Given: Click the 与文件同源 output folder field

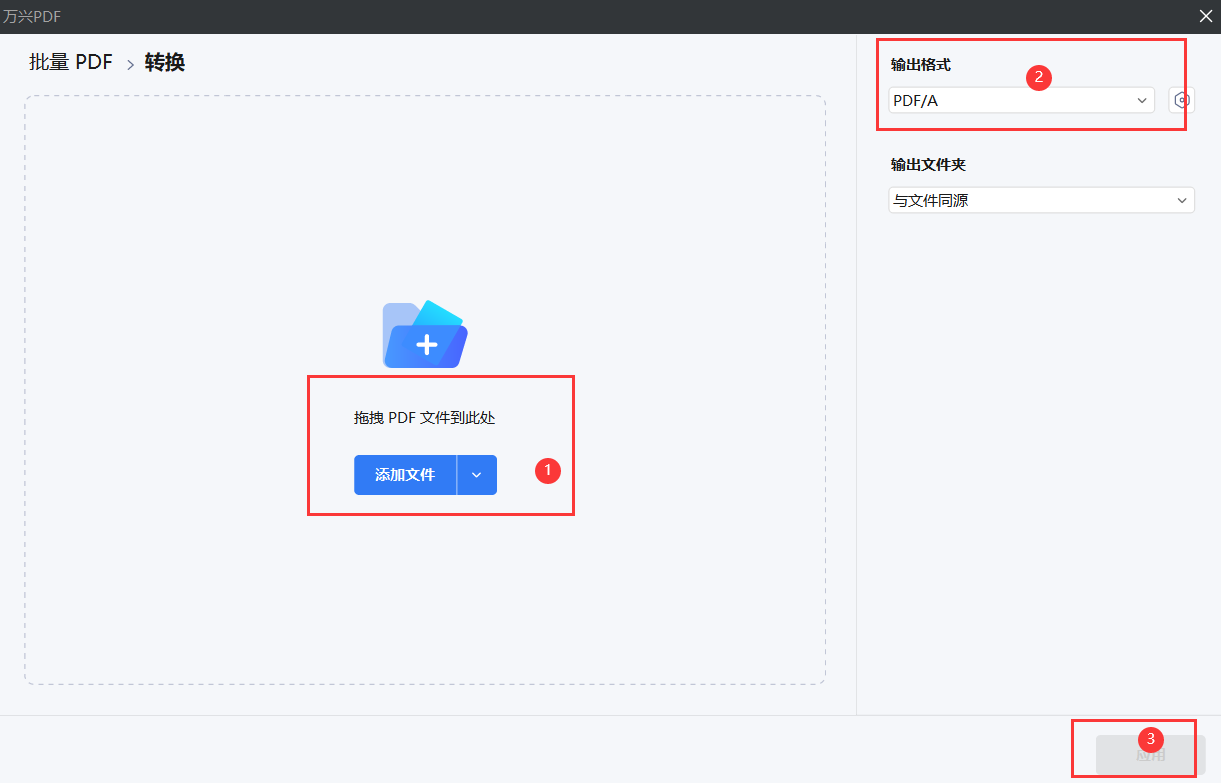Looking at the screenshot, I should tap(1040, 200).
